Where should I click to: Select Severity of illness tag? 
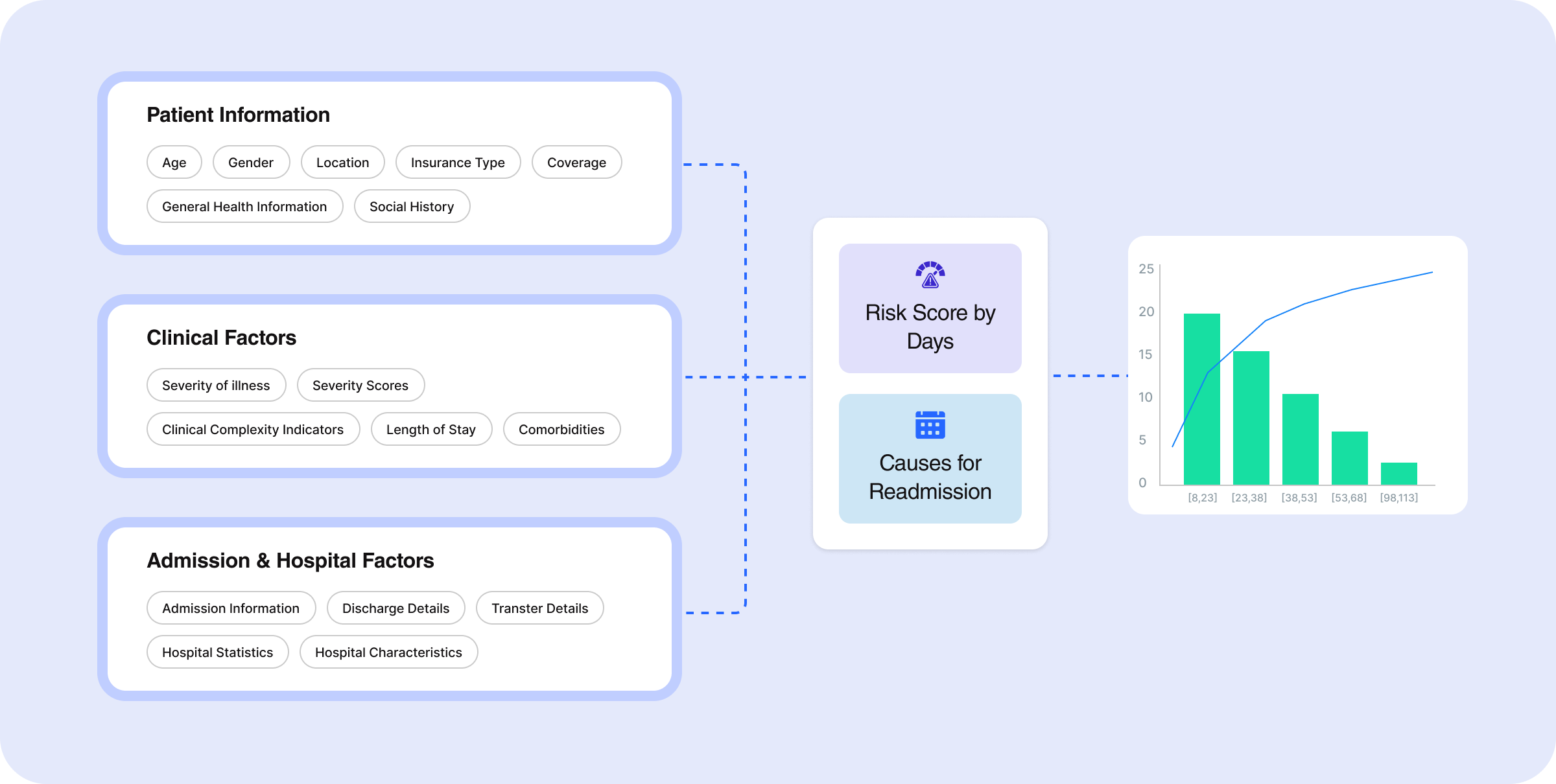(x=217, y=385)
